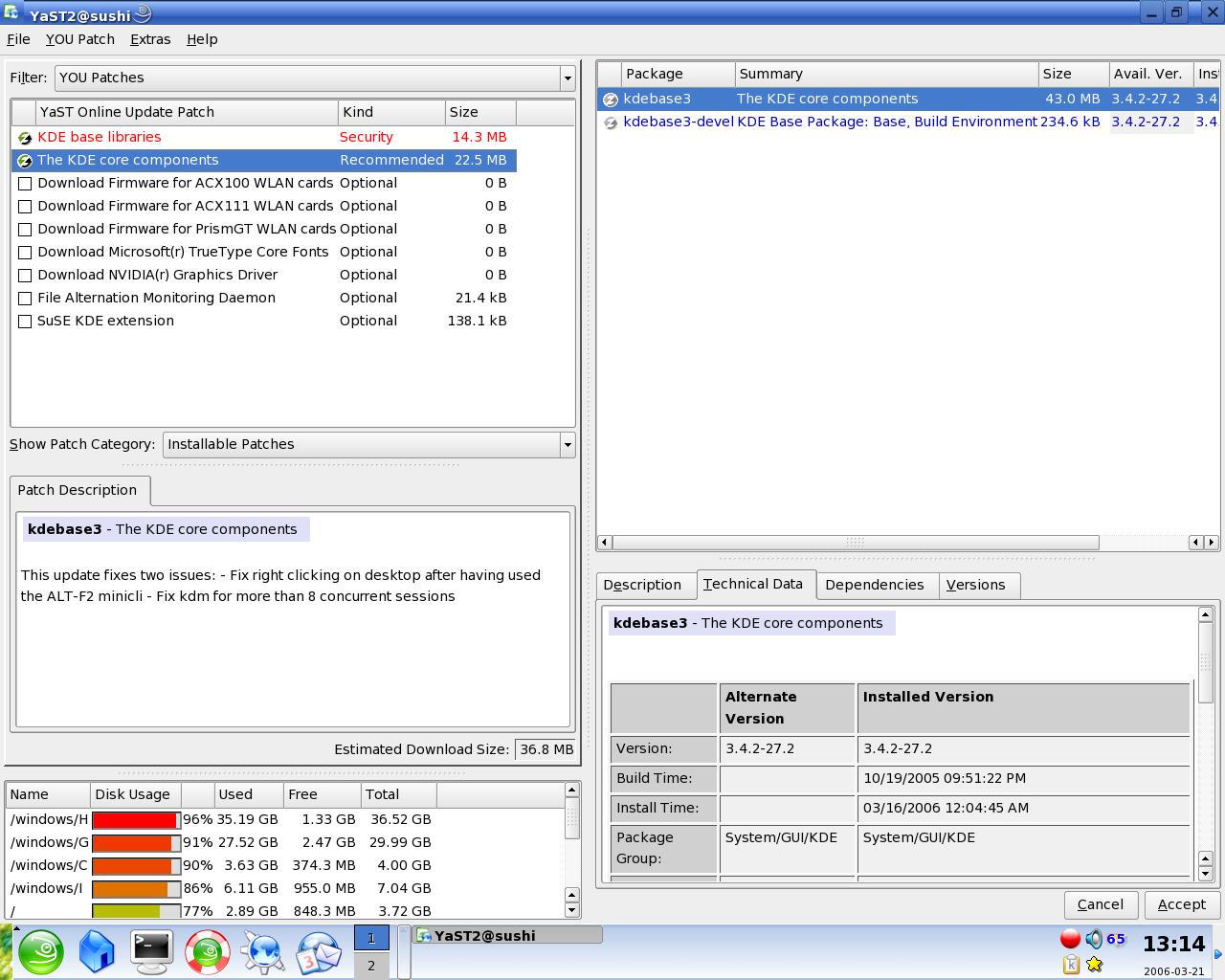This screenshot has width=1225, height=980.
Task: Click the yellow star tray icon
Action: 1094,964
